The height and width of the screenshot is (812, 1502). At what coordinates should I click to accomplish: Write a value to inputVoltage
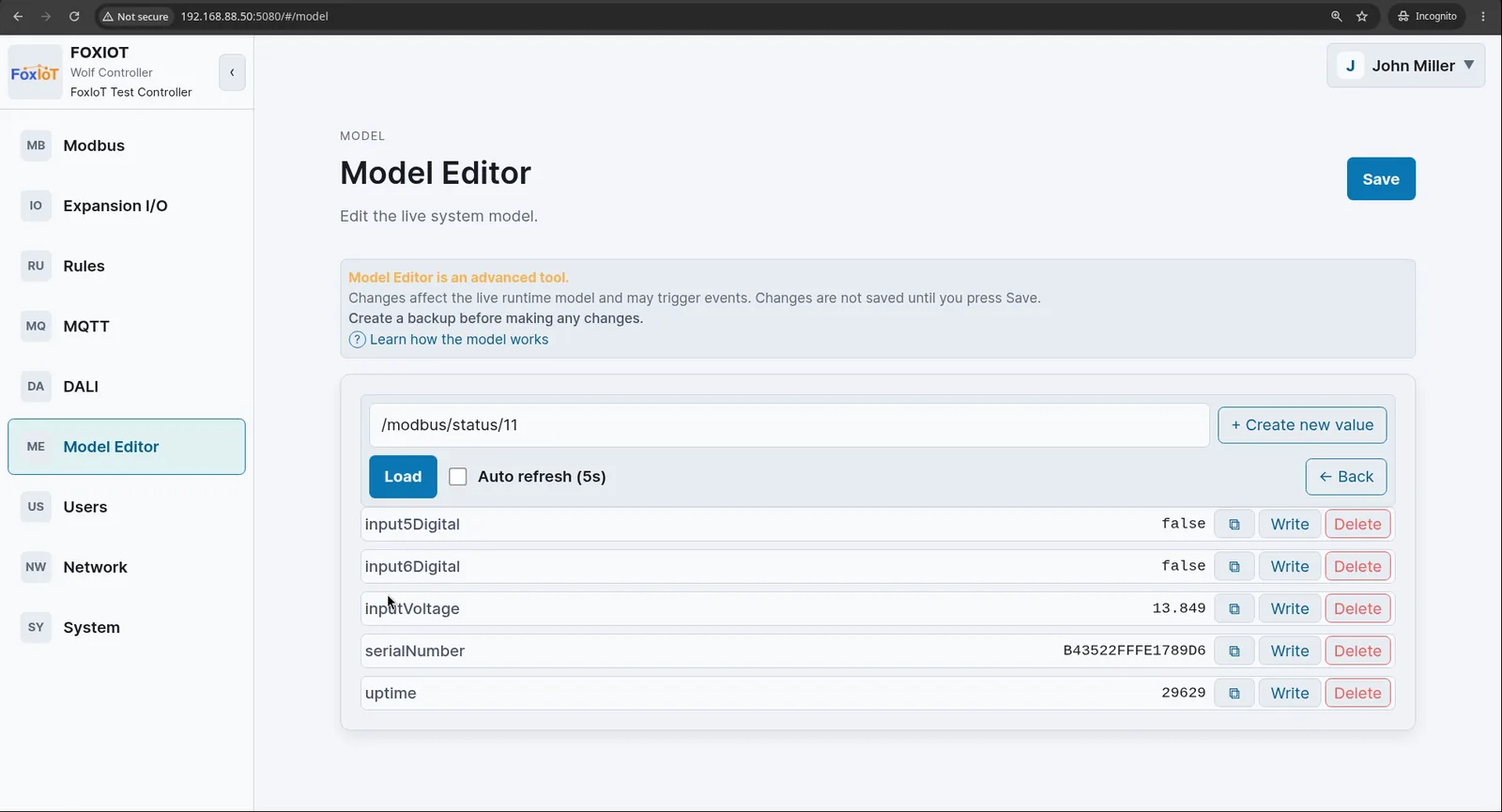pos(1290,608)
